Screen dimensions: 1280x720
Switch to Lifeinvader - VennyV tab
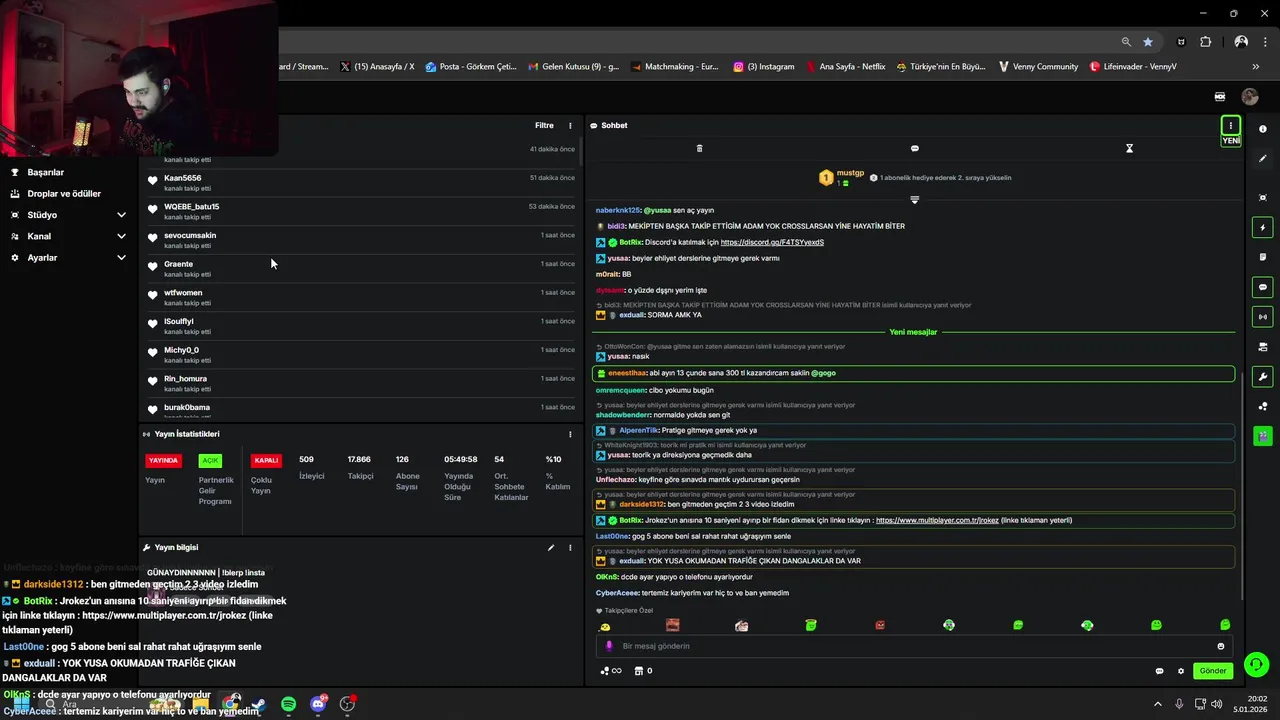tap(1133, 67)
